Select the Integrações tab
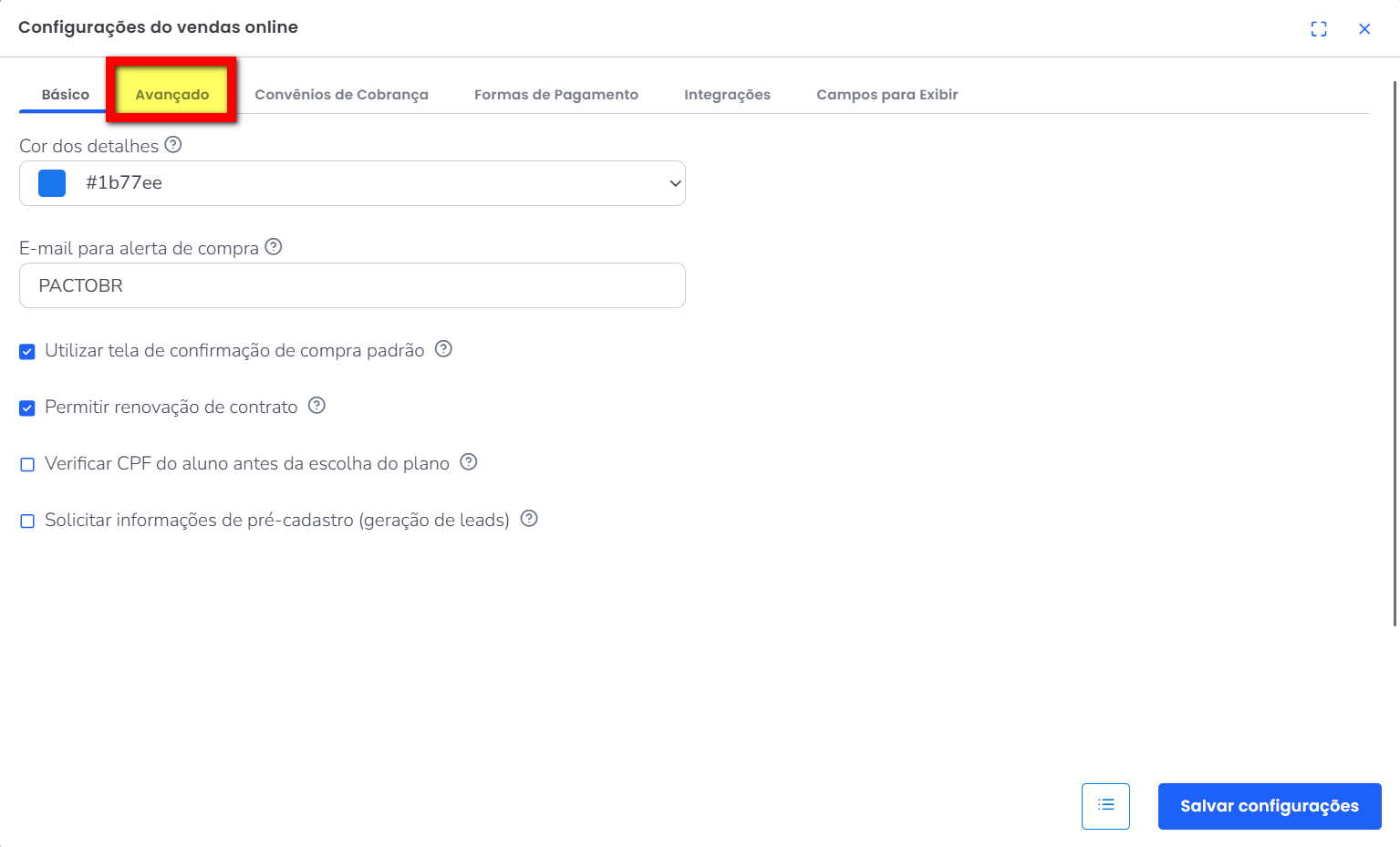 pos(727,95)
